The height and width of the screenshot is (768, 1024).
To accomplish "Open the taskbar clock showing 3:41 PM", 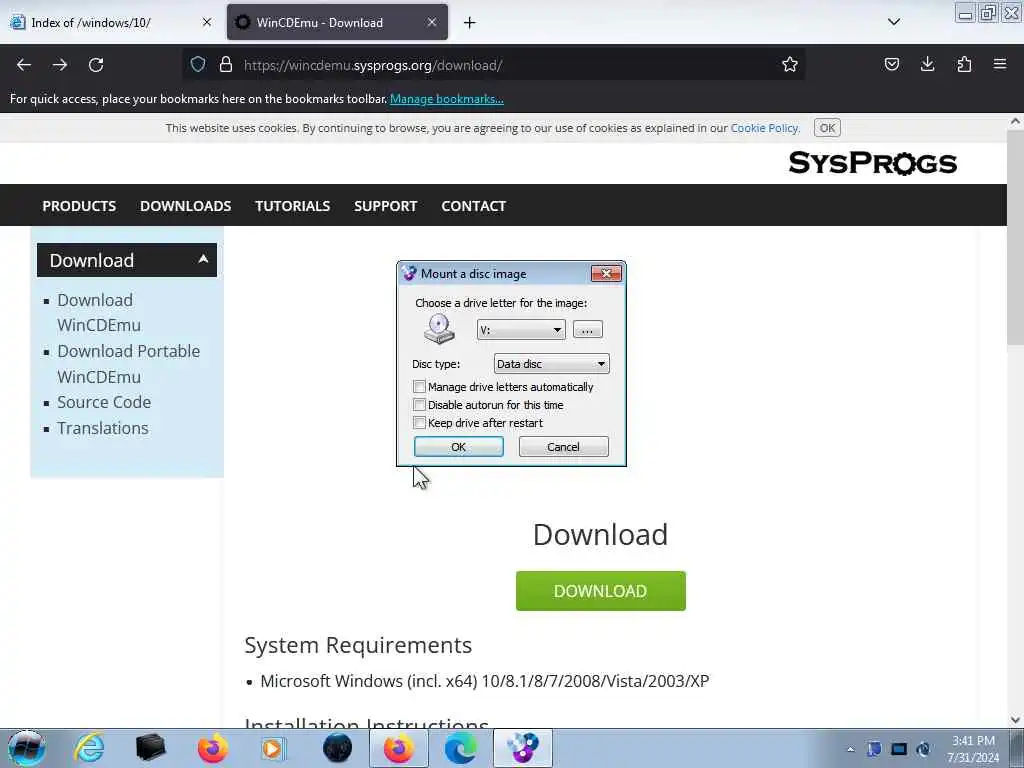I will pyautogui.click(x=973, y=749).
